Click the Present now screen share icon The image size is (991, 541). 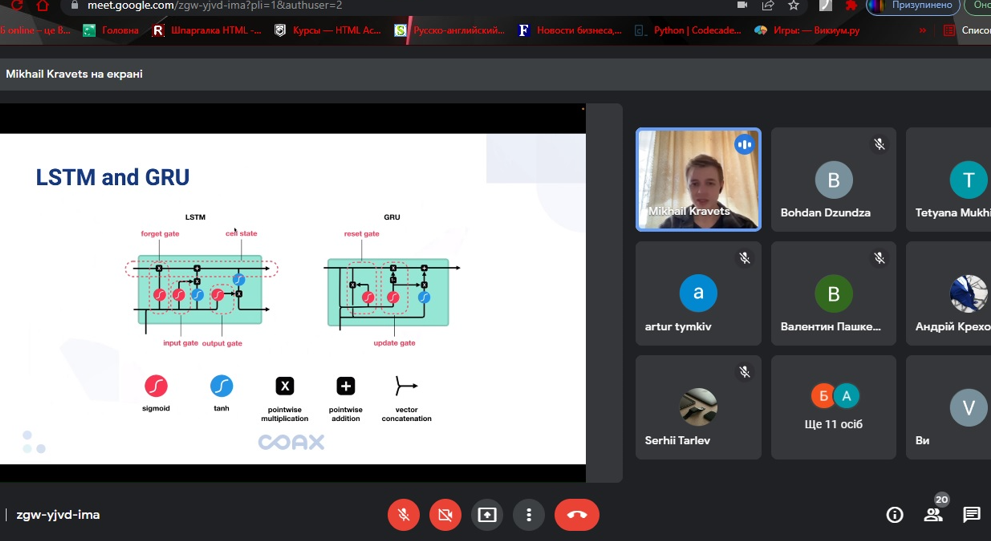pyautogui.click(x=487, y=514)
